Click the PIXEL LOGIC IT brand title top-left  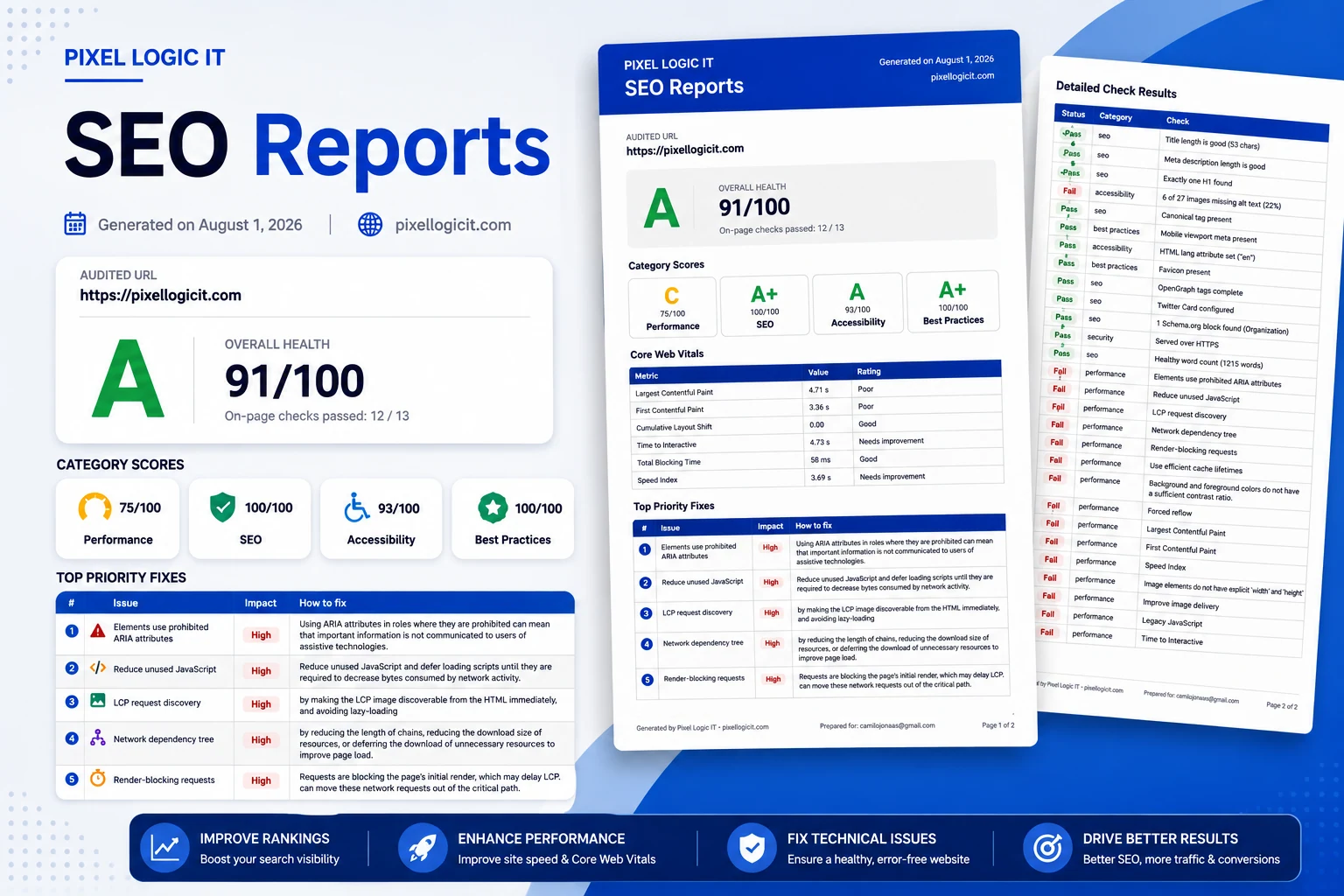[144, 58]
